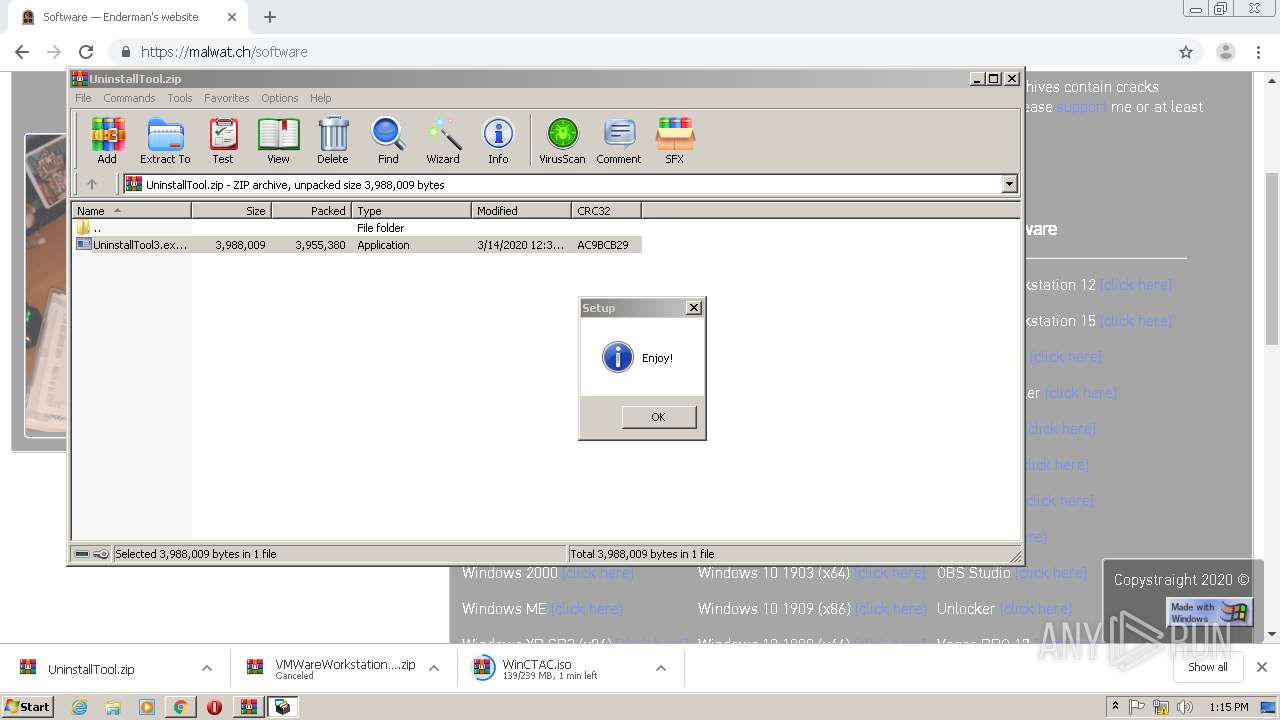Screen dimensions: 1280x720
Task: Click Windows 10 1909 (x86) link
Action: pyautogui.click(x=891, y=609)
